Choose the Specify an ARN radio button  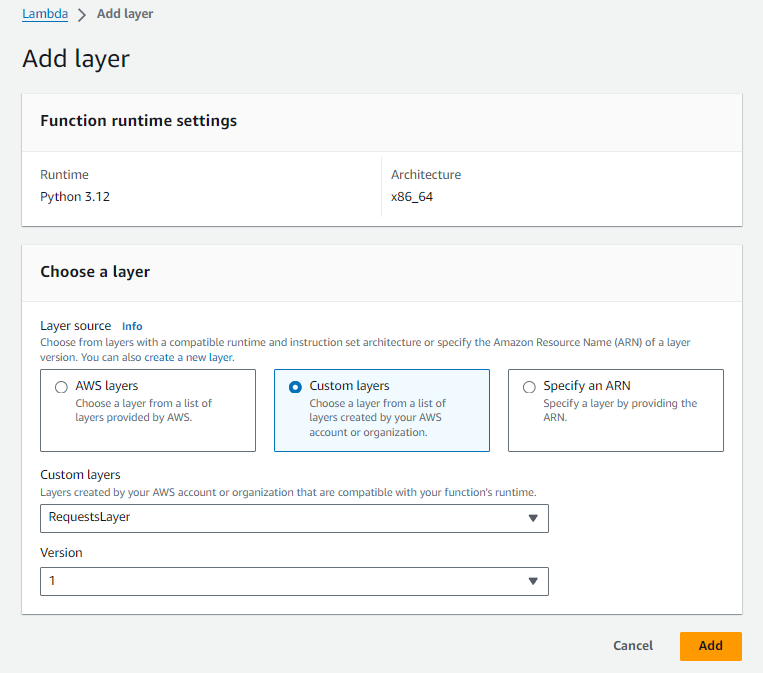(x=529, y=387)
